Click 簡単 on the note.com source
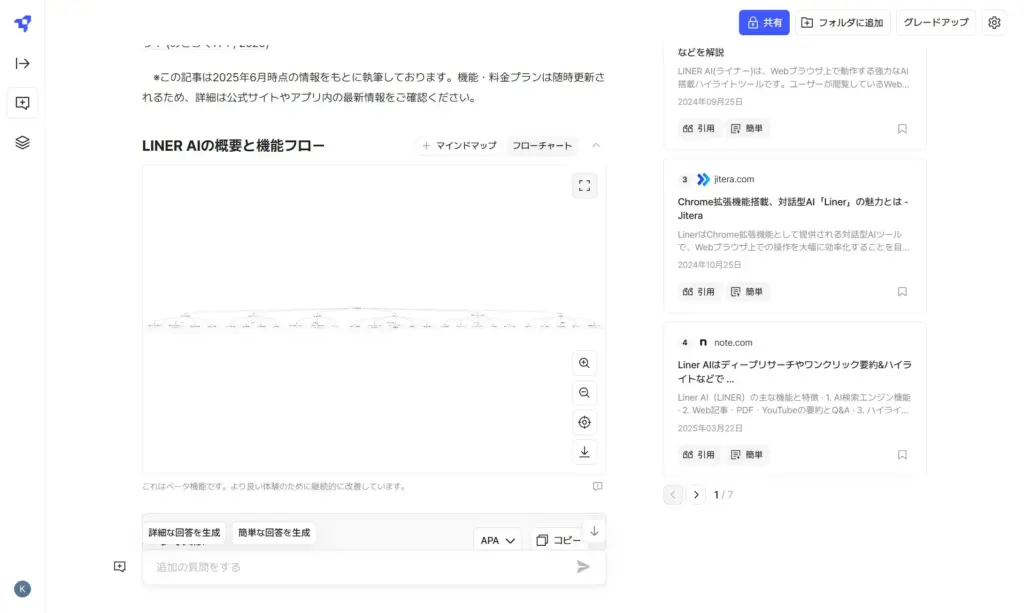The image size is (1024, 613). click(x=746, y=454)
